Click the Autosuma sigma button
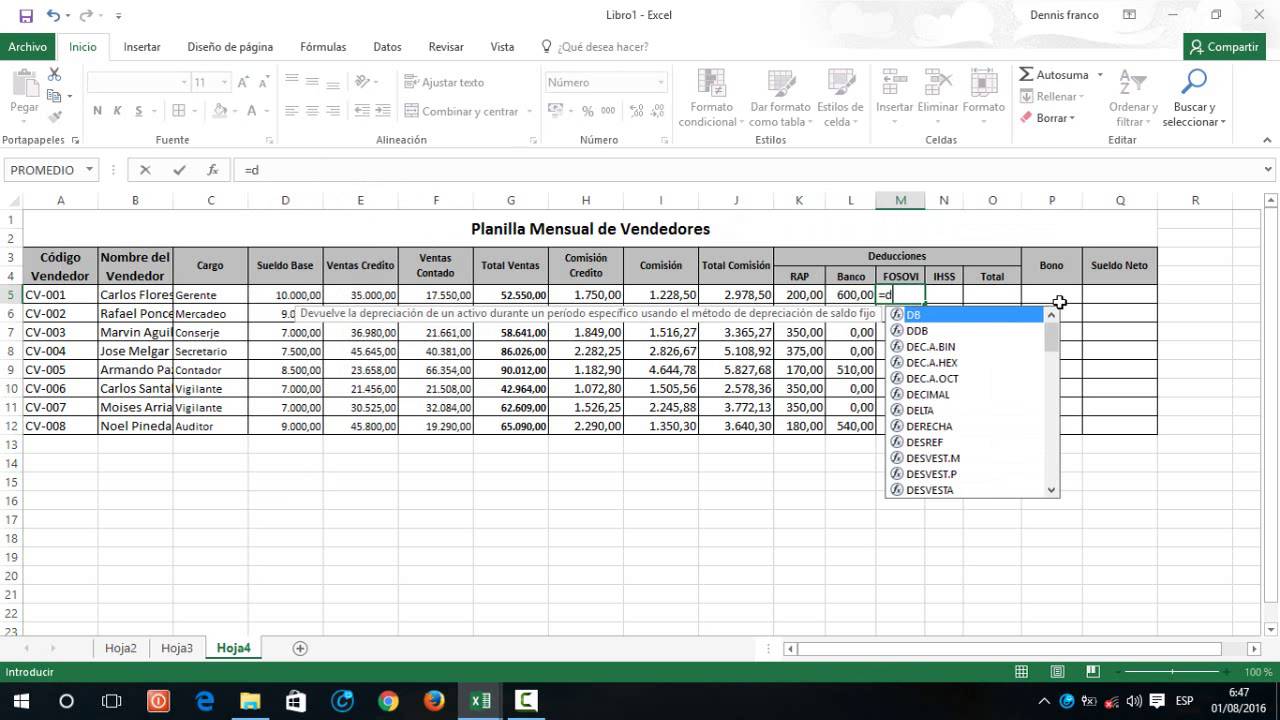The image size is (1280, 720). pos(1054,75)
